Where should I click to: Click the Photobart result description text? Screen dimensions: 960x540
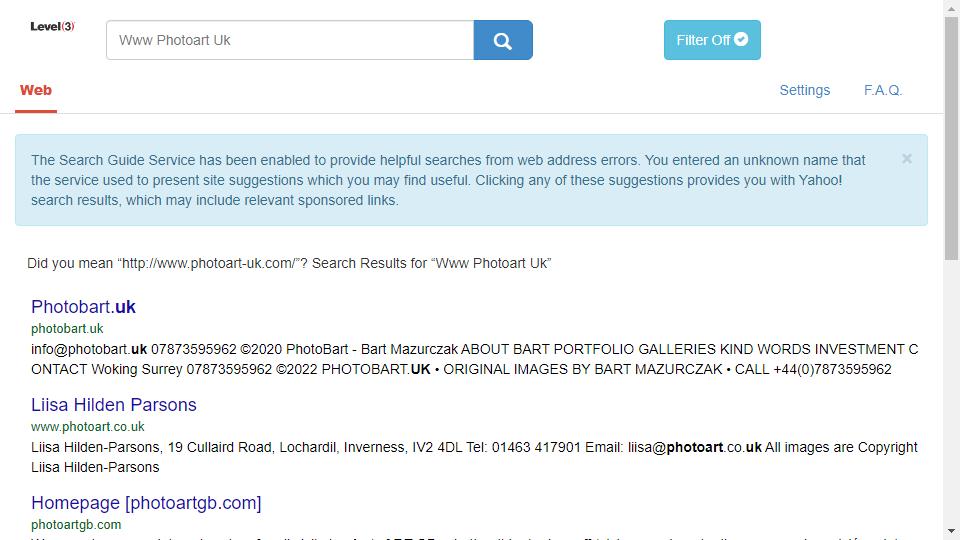474,359
